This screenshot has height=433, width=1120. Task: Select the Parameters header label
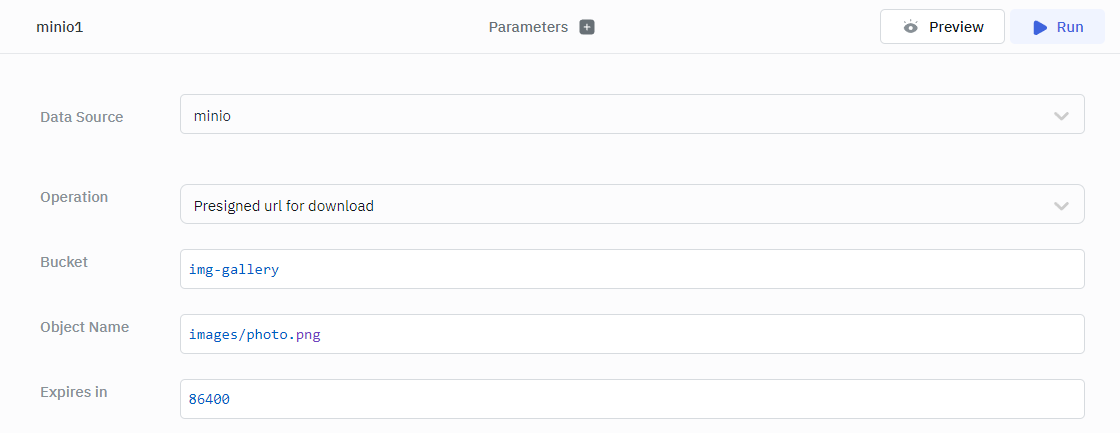click(x=528, y=27)
